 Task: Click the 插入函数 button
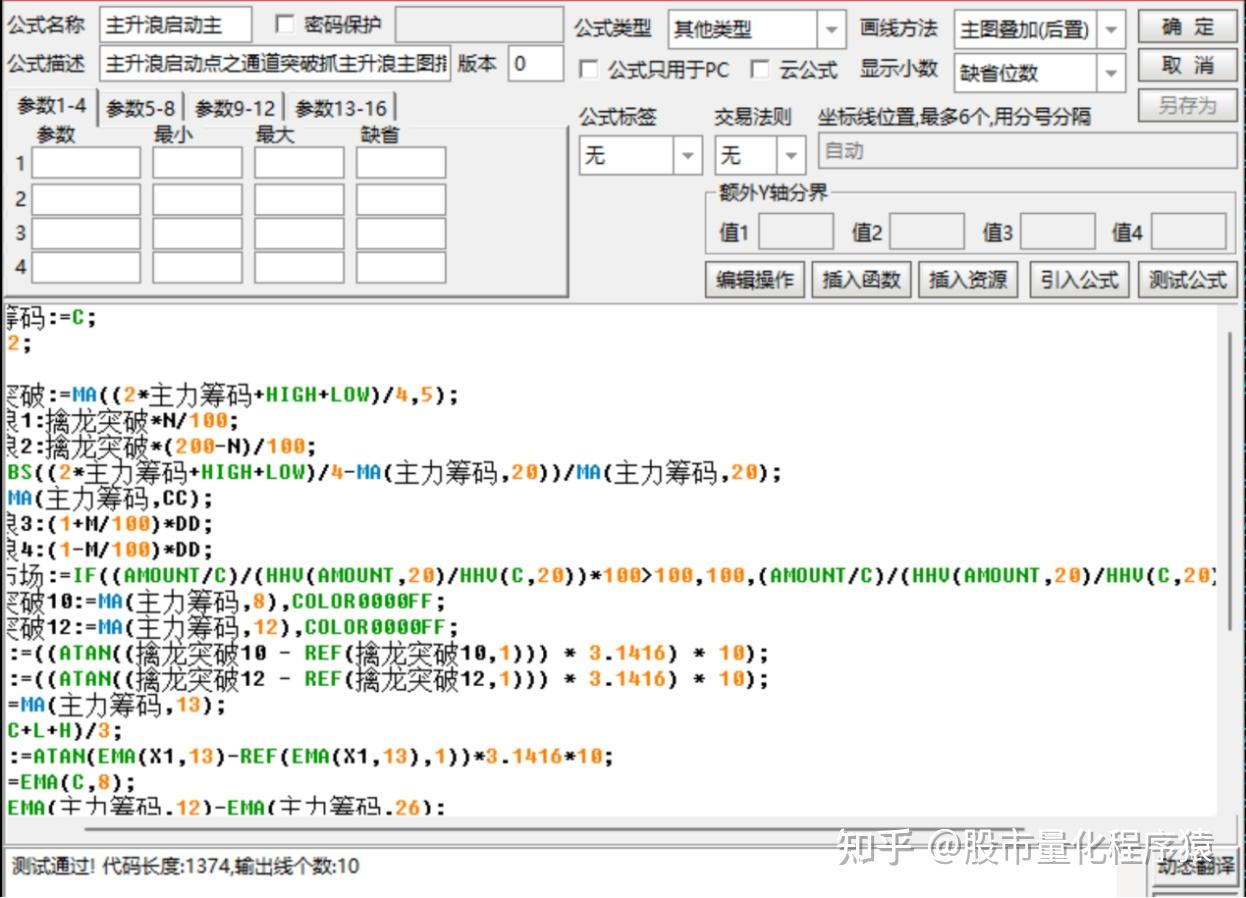(x=861, y=280)
